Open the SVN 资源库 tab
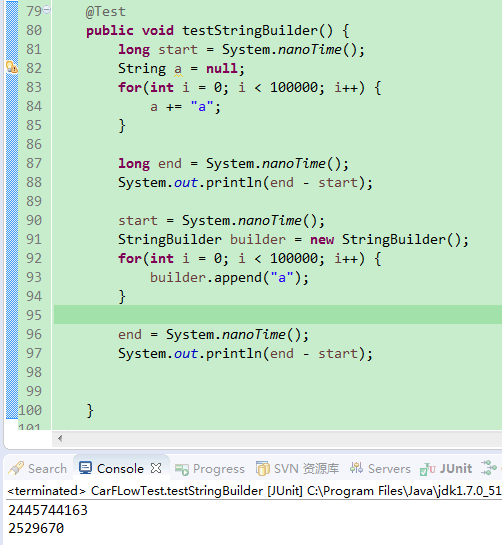The height and width of the screenshot is (545, 502). pos(297,469)
